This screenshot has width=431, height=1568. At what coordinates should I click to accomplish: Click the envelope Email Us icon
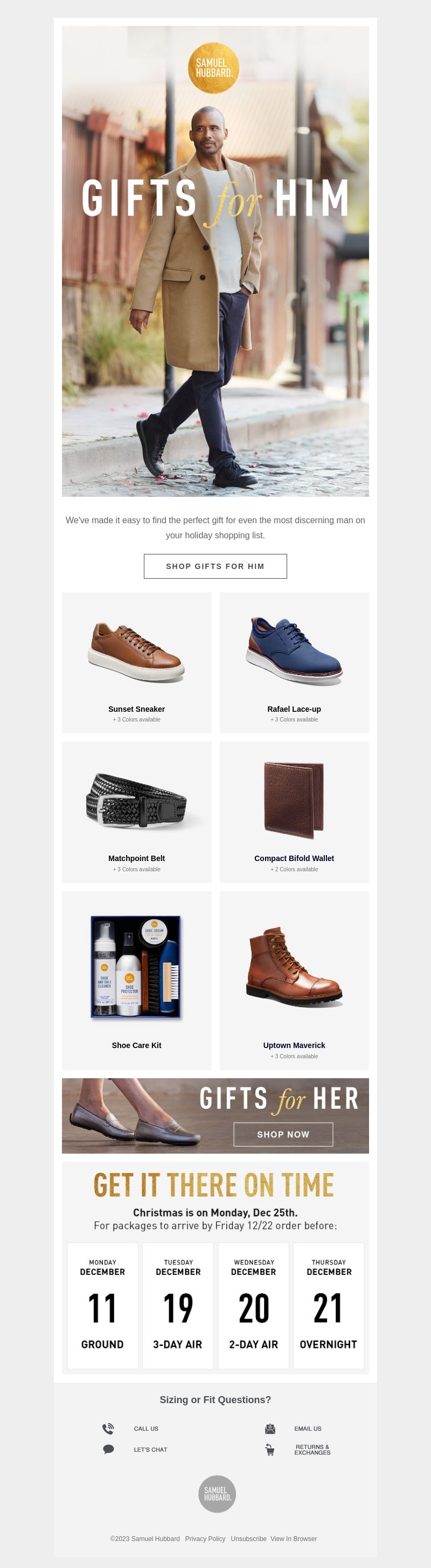[270, 1428]
